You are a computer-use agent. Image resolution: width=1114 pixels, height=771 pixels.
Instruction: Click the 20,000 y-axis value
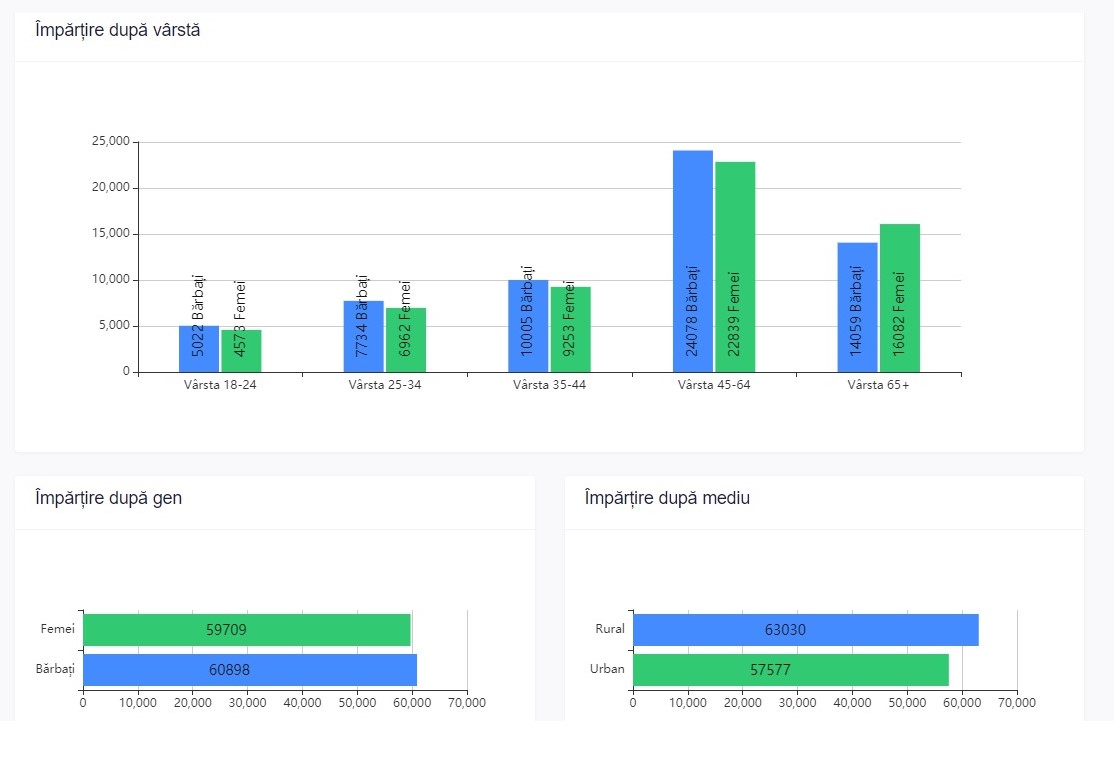111,188
